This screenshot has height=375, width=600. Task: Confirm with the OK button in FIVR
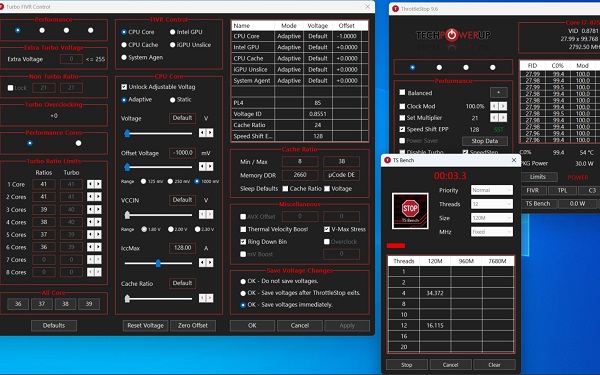(252, 326)
